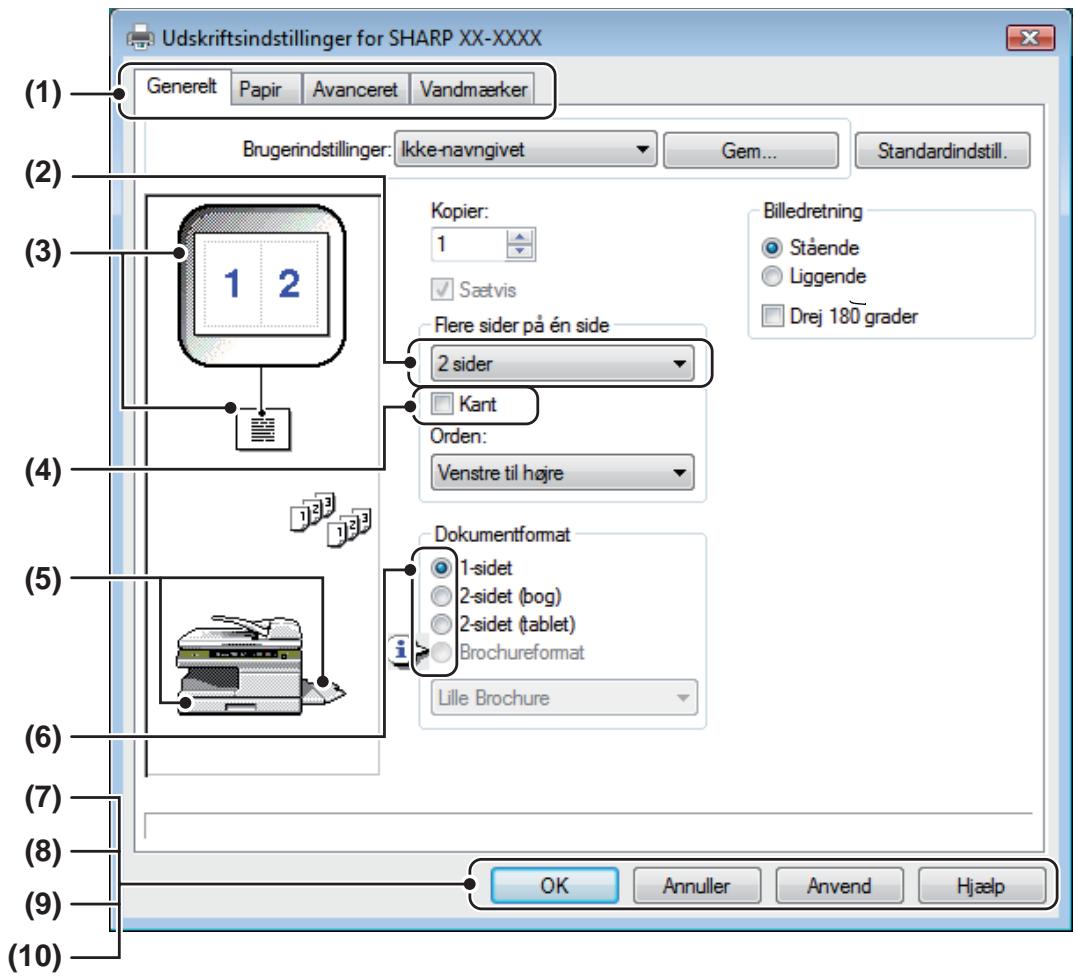
Task: Switch to the Papir tab
Action: [261, 89]
